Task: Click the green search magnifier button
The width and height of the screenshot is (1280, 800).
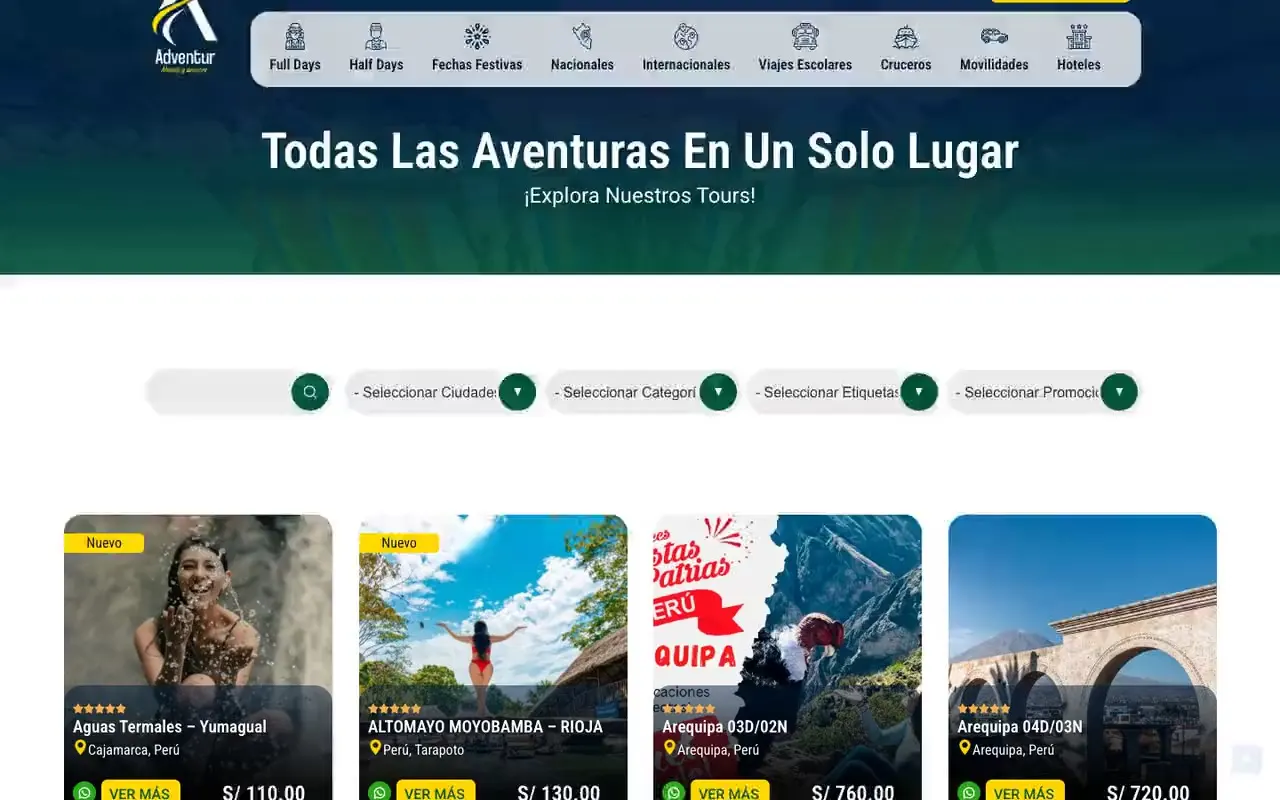Action: pyautogui.click(x=310, y=392)
